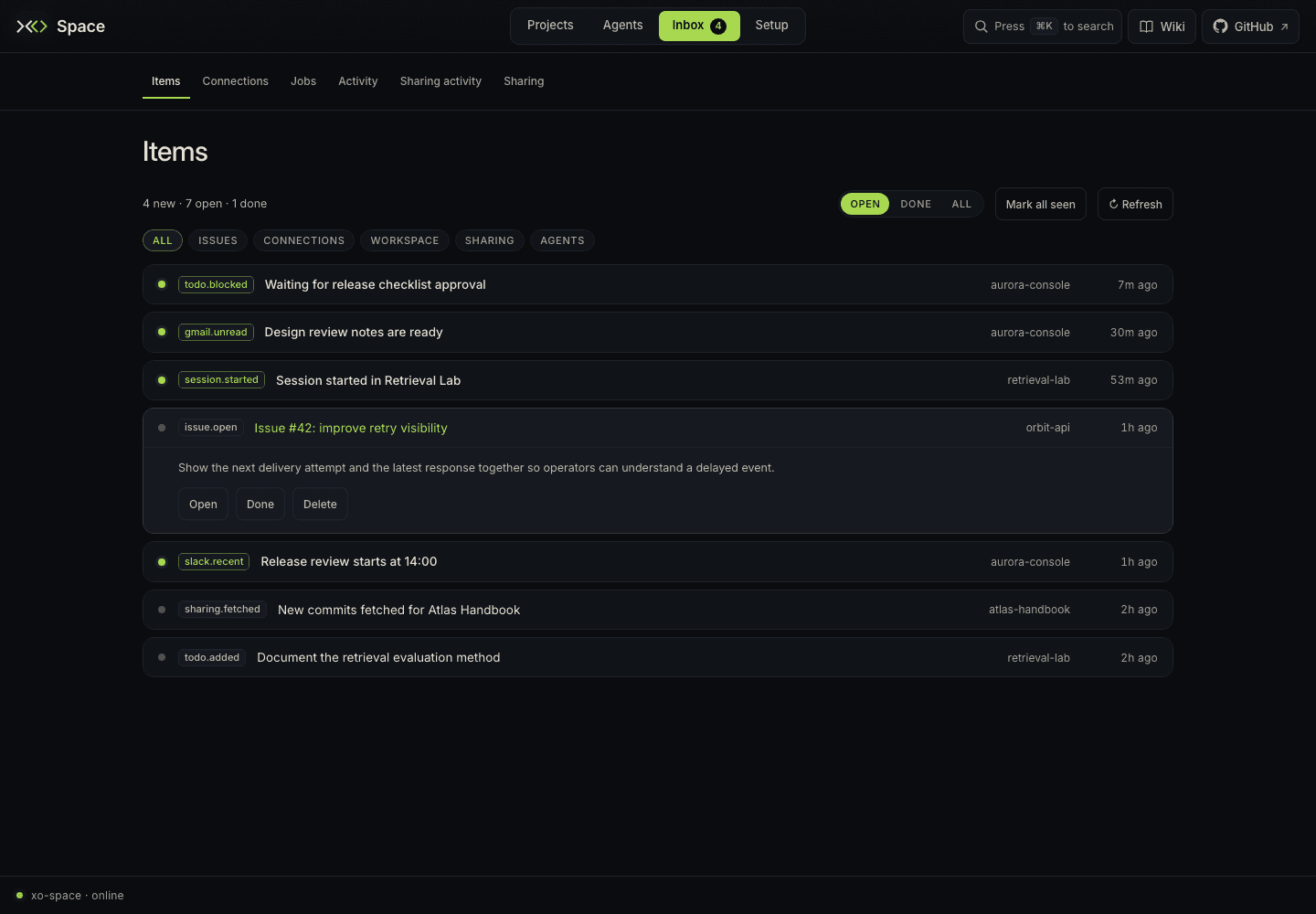This screenshot has width=1316, height=914.
Task: Select the ALL category chip
Action: [163, 240]
